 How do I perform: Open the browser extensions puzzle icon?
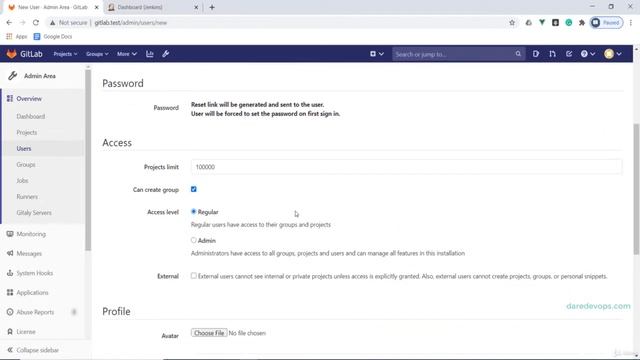point(582,23)
